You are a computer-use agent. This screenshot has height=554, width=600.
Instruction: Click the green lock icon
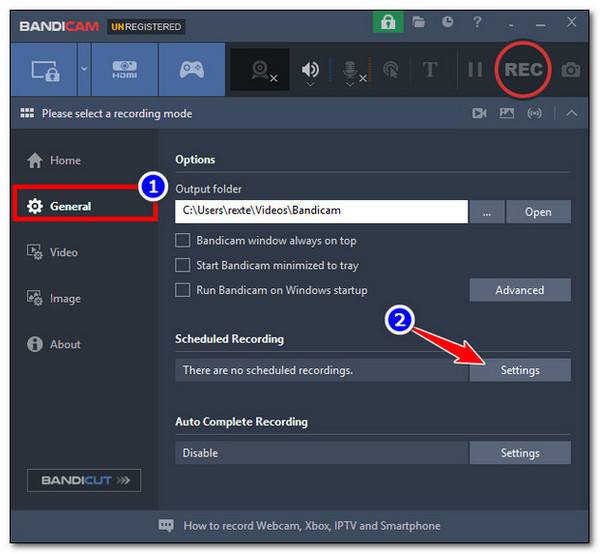point(388,22)
